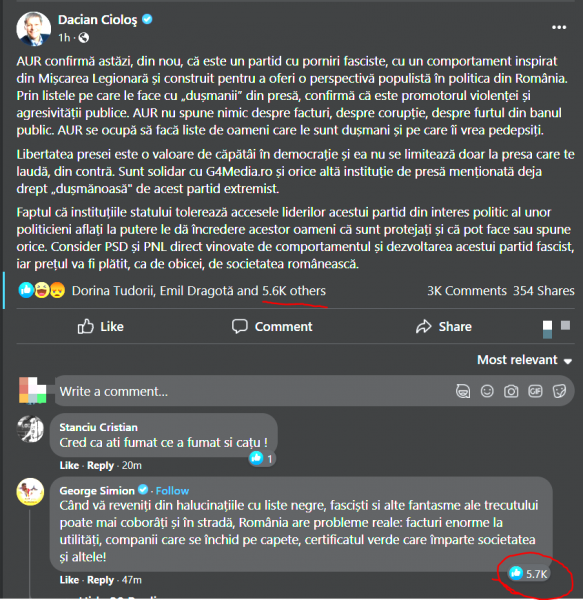Open the sticker picker icon
The image size is (583, 600).
[x=559, y=391]
